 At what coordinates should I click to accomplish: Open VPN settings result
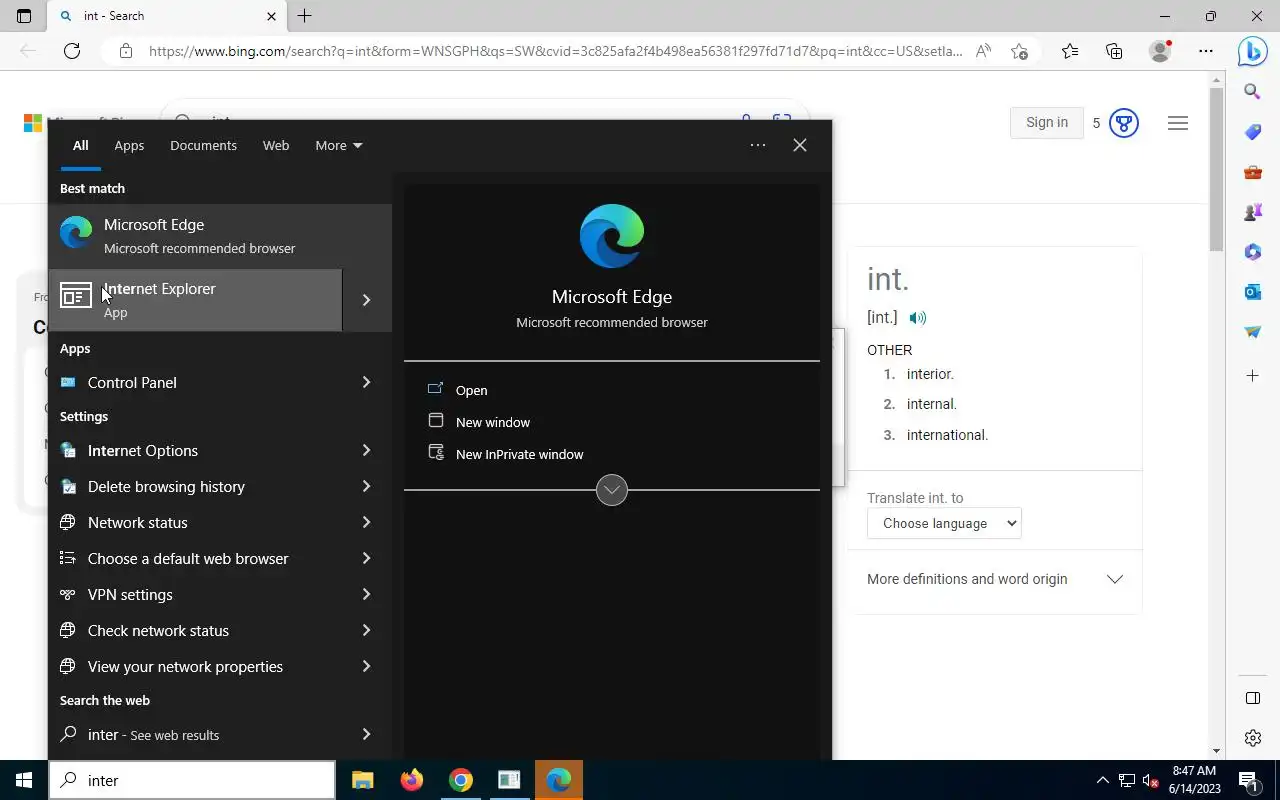pyautogui.click(x=195, y=594)
